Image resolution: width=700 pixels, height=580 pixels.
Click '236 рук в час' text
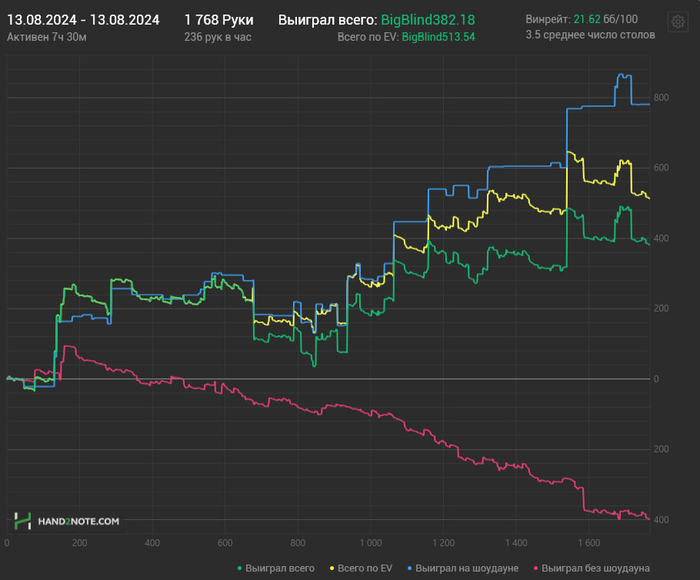point(218,37)
